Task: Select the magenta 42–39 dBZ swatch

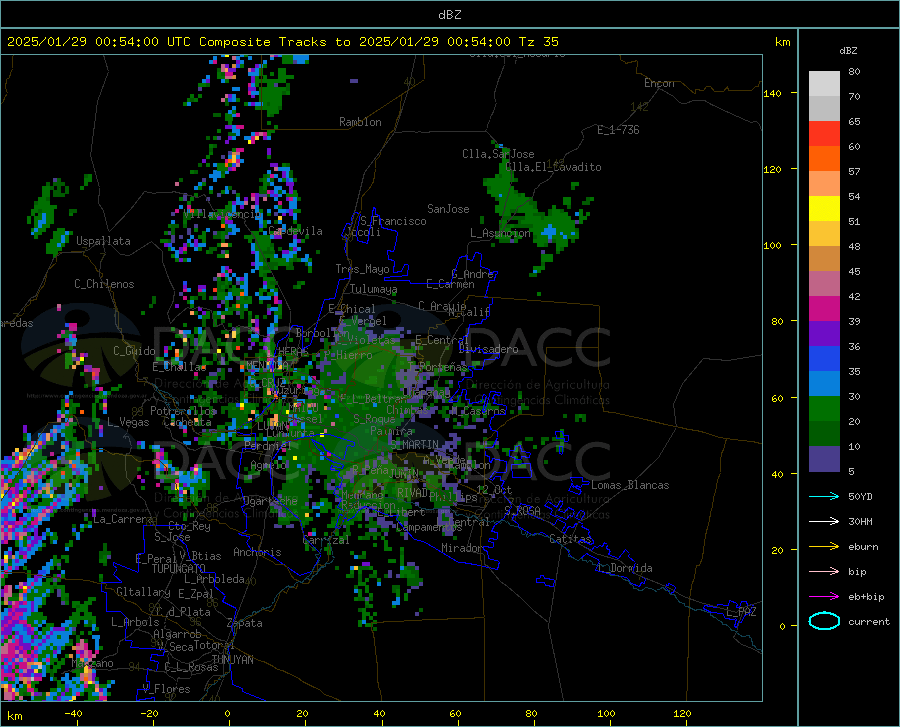Action: (x=824, y=309)
